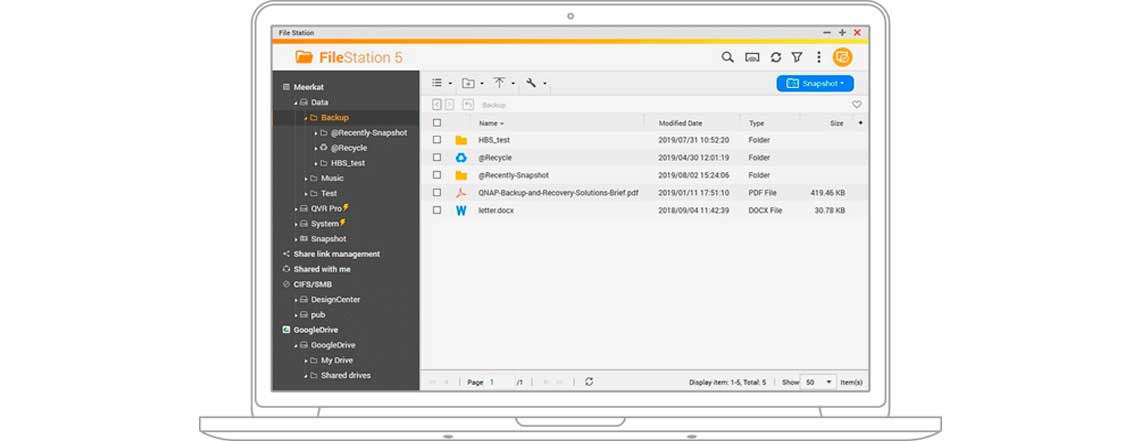Click the Page number input field
The width and height of the screenshot is (1140, 441).
pyautogui.click(x=500, y=382)
